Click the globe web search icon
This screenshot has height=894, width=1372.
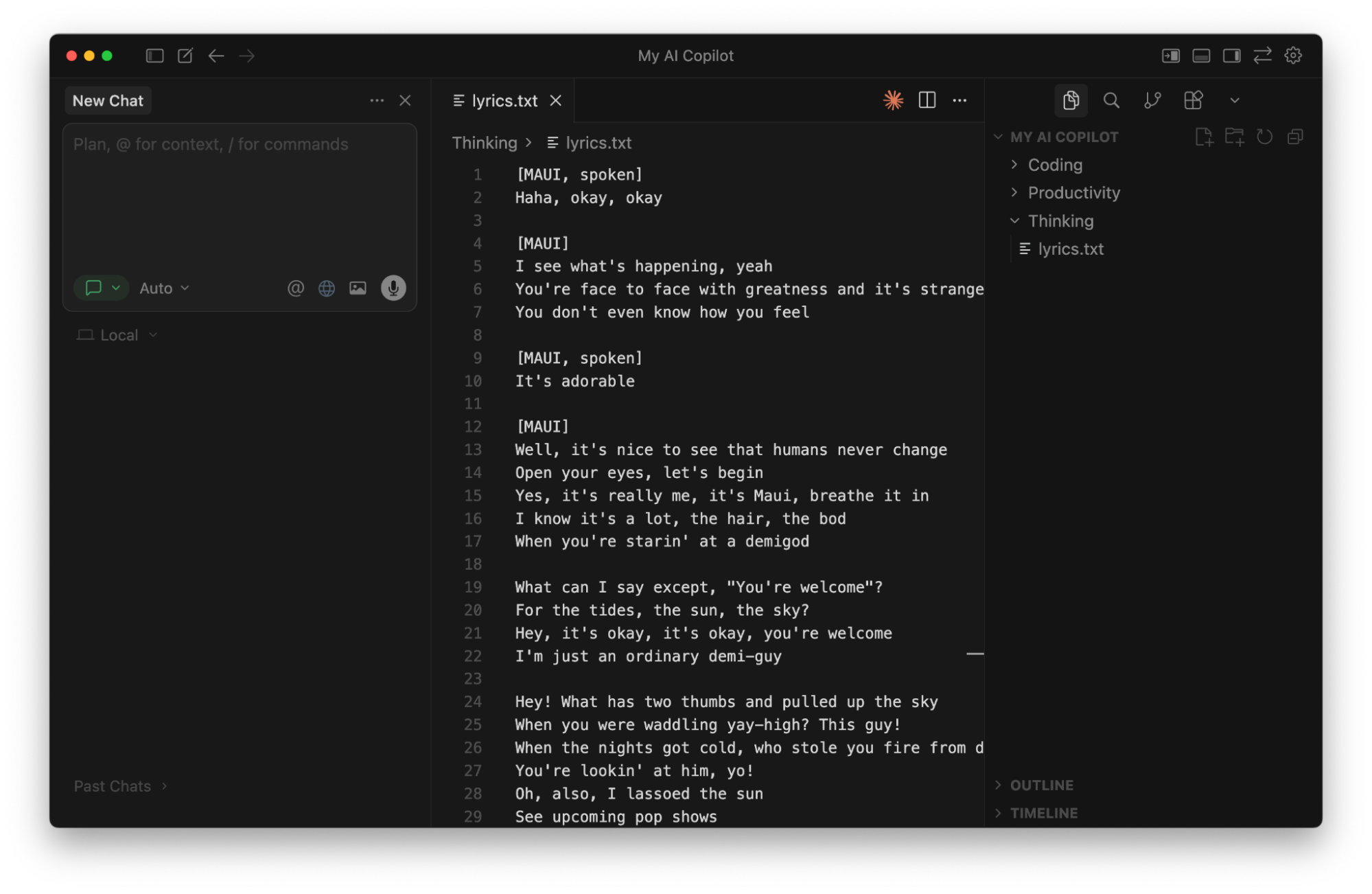pyautogui.click(x=327, y=288)
